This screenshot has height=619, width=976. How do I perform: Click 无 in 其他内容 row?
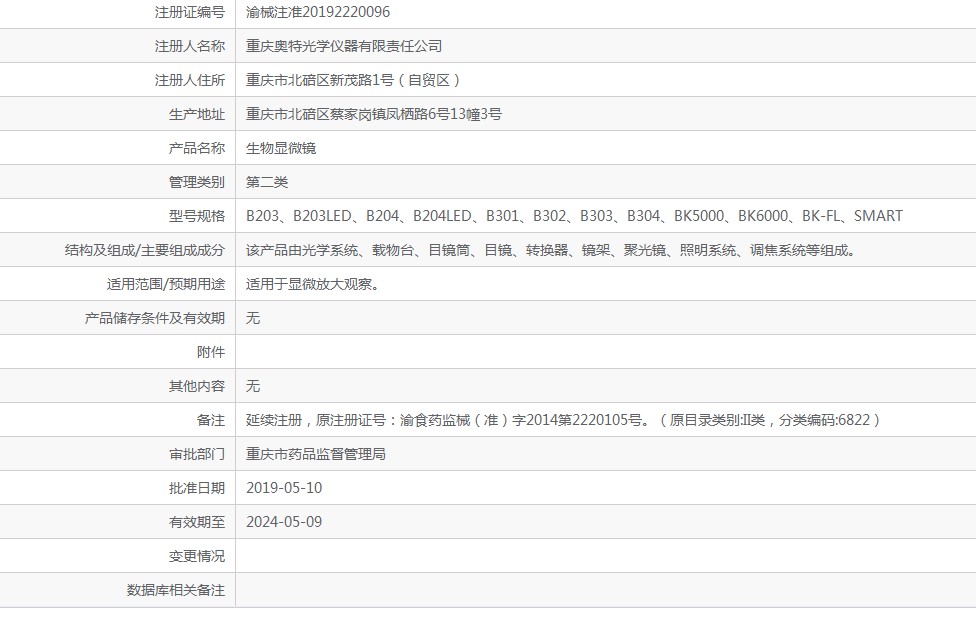tap(253, 386)
